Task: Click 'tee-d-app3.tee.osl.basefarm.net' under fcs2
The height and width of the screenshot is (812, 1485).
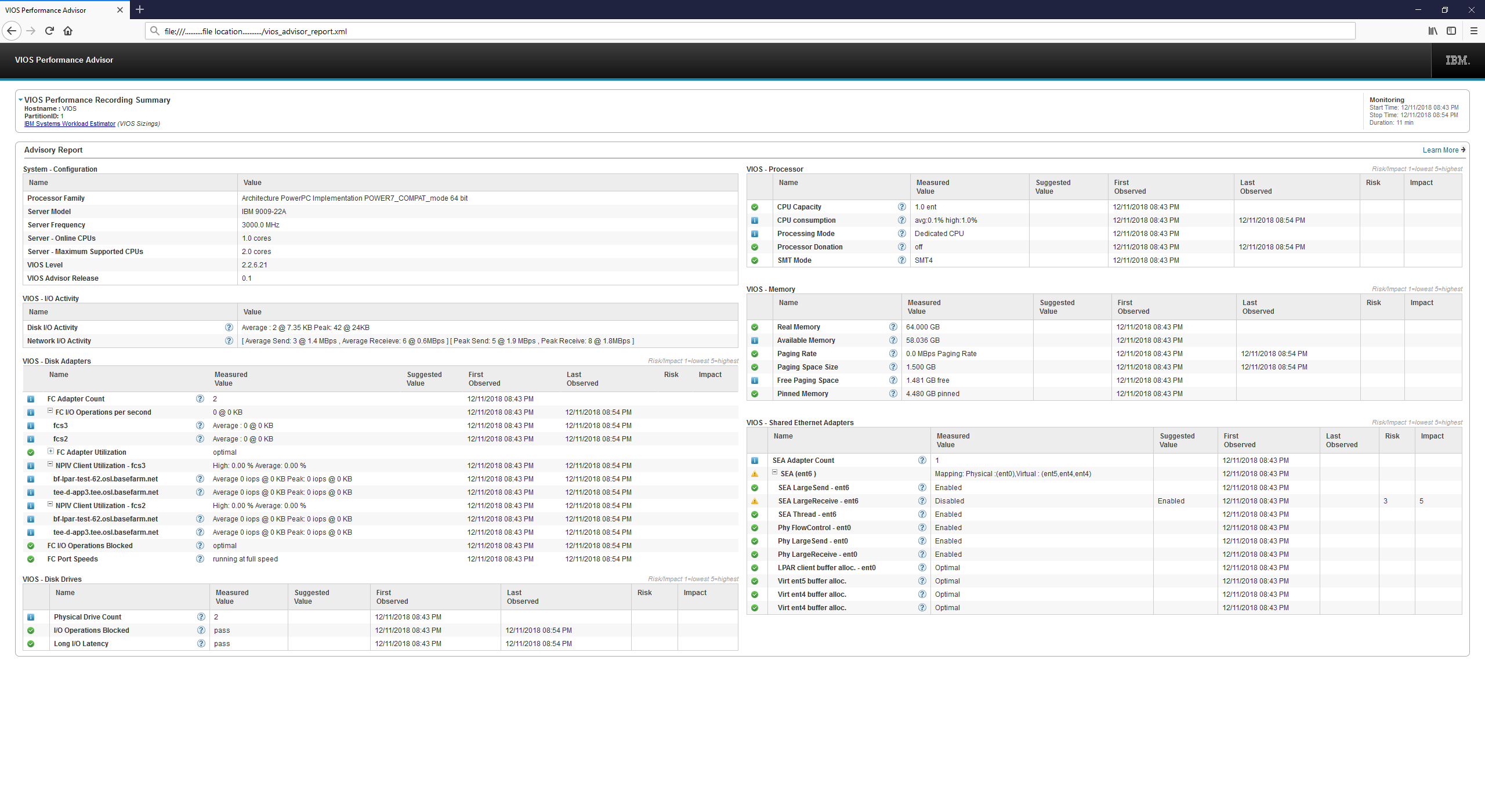Action: click(x=106, y=532)
